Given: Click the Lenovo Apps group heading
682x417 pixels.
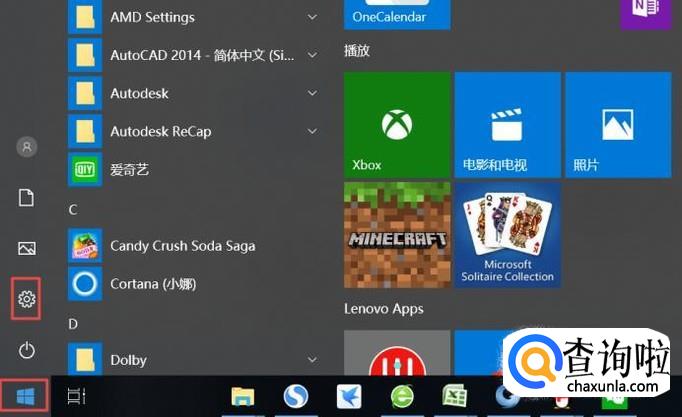Looking at the screenshot, I should (384, 309).
